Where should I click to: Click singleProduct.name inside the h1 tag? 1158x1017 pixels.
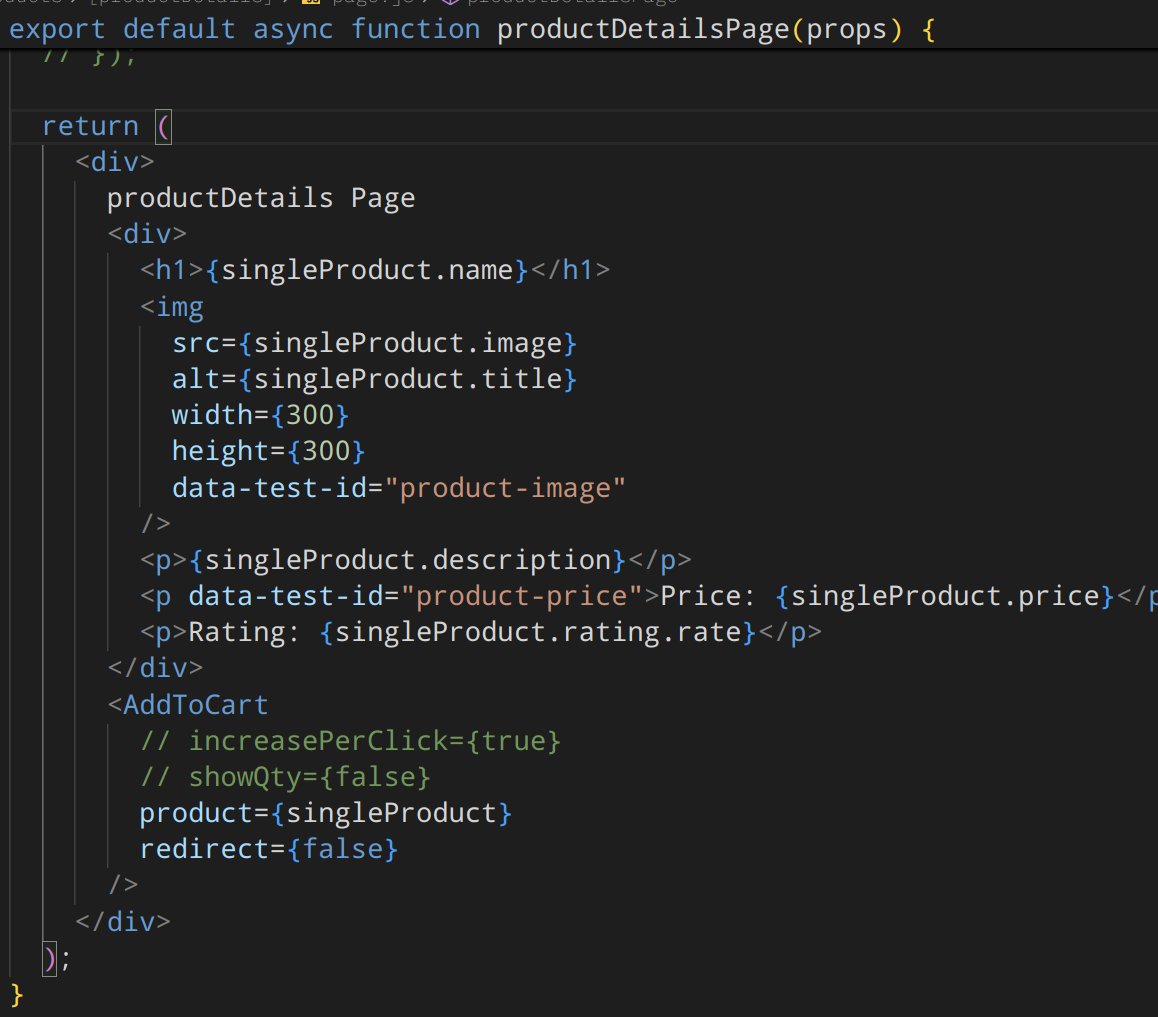[x=366, y=270]
